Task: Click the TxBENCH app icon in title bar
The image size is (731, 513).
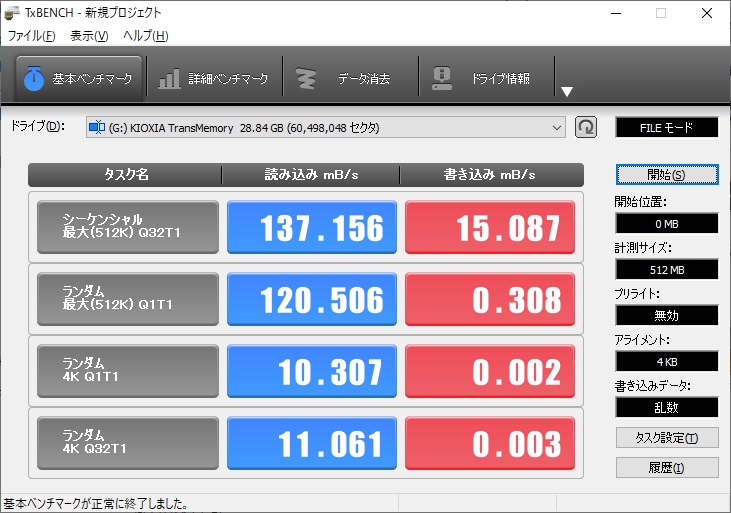Action: click(x=12, y=13)
